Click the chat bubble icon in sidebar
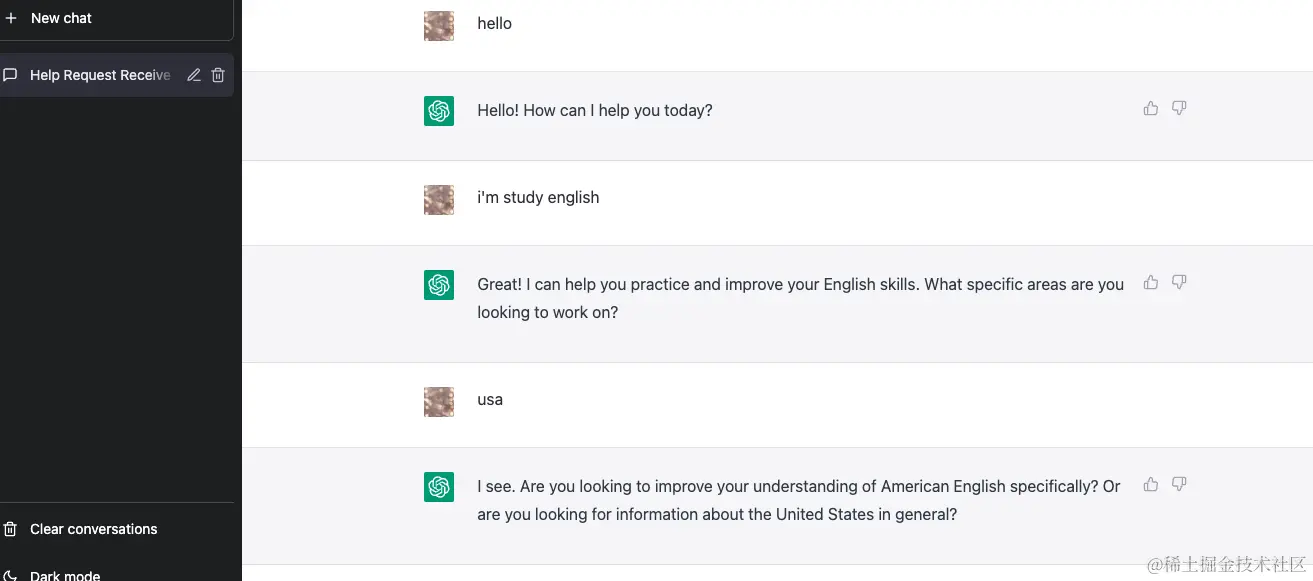 coord(11,75)
